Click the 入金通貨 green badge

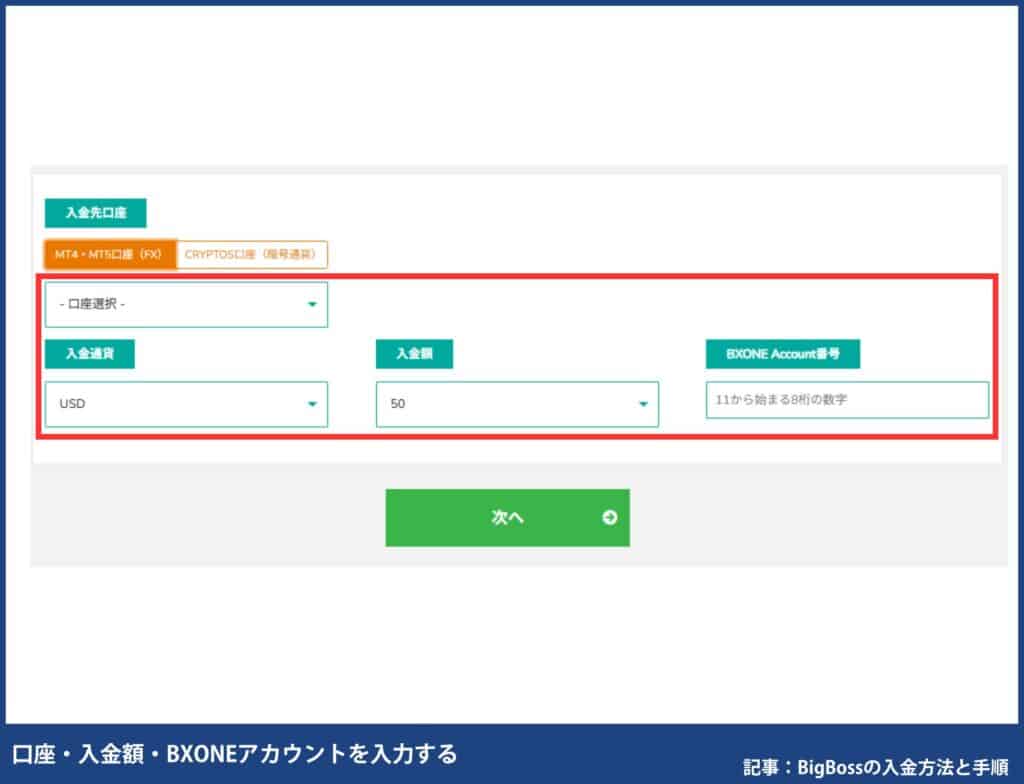click(x=89, y=354)
